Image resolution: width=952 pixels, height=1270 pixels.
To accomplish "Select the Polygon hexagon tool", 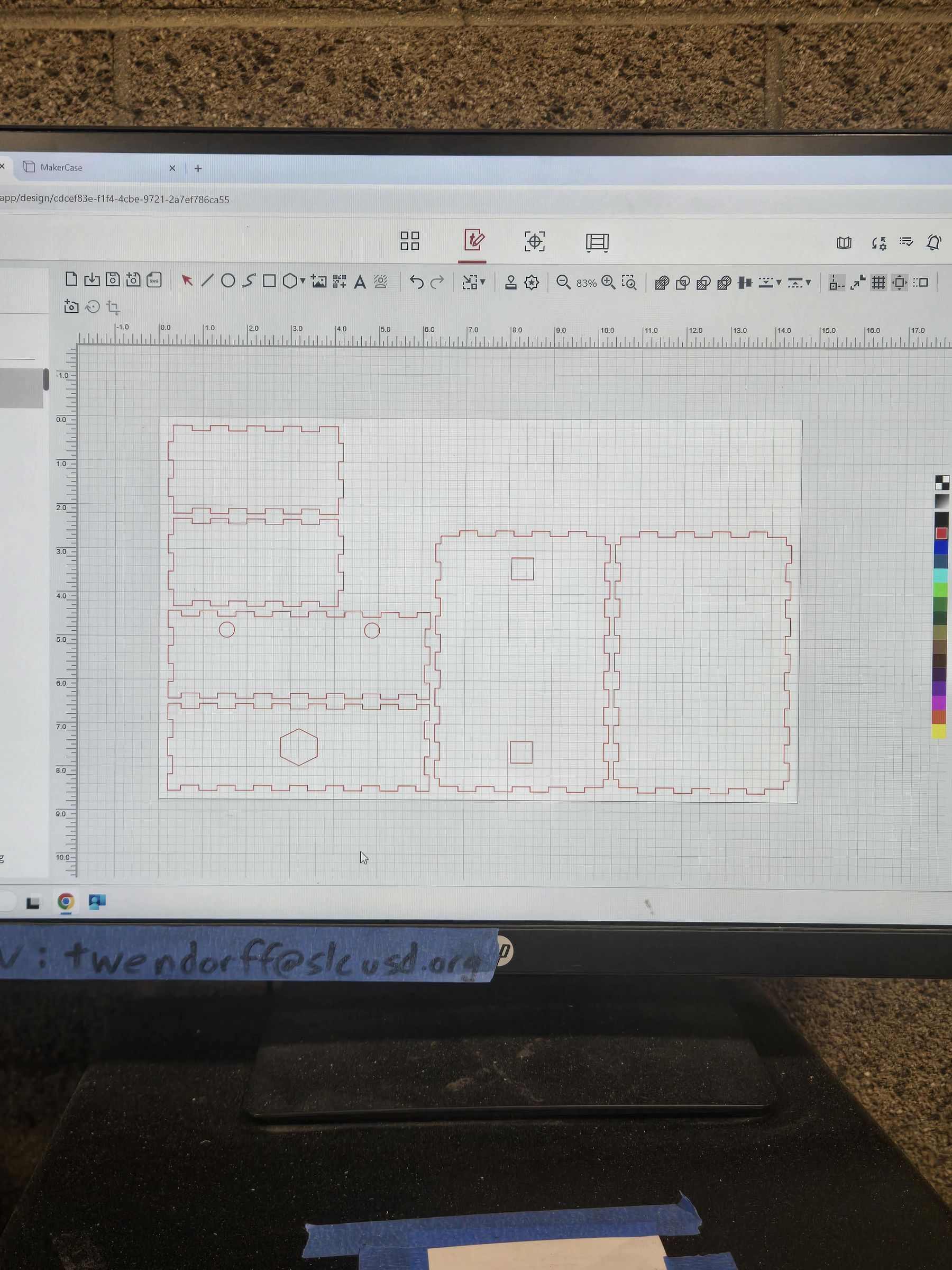I will point(290,281).
